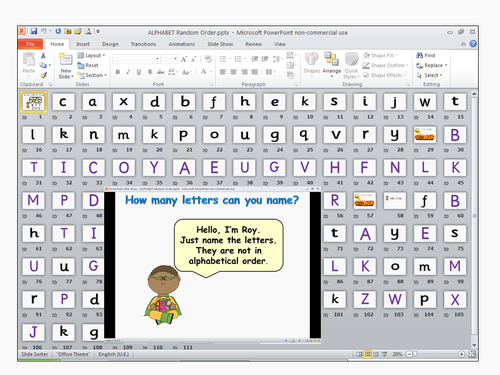Toggle Bold formatting

118,72
